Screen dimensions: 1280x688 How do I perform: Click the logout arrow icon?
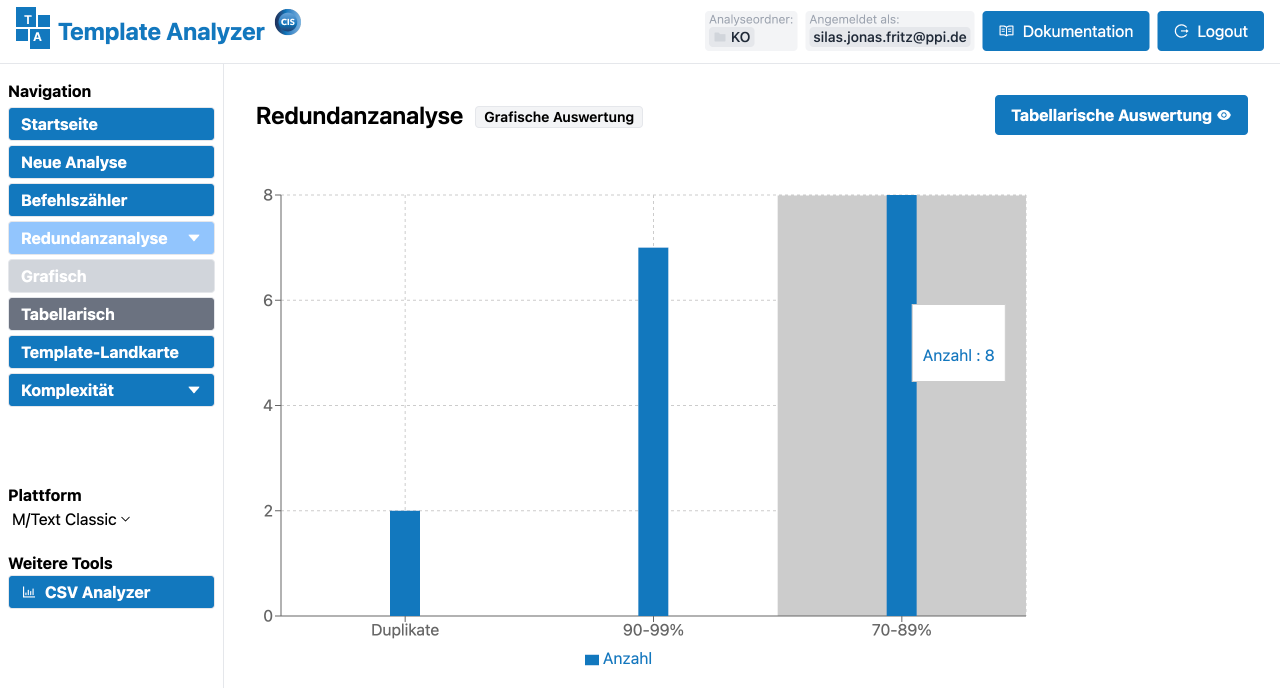tap(1181, 32)
